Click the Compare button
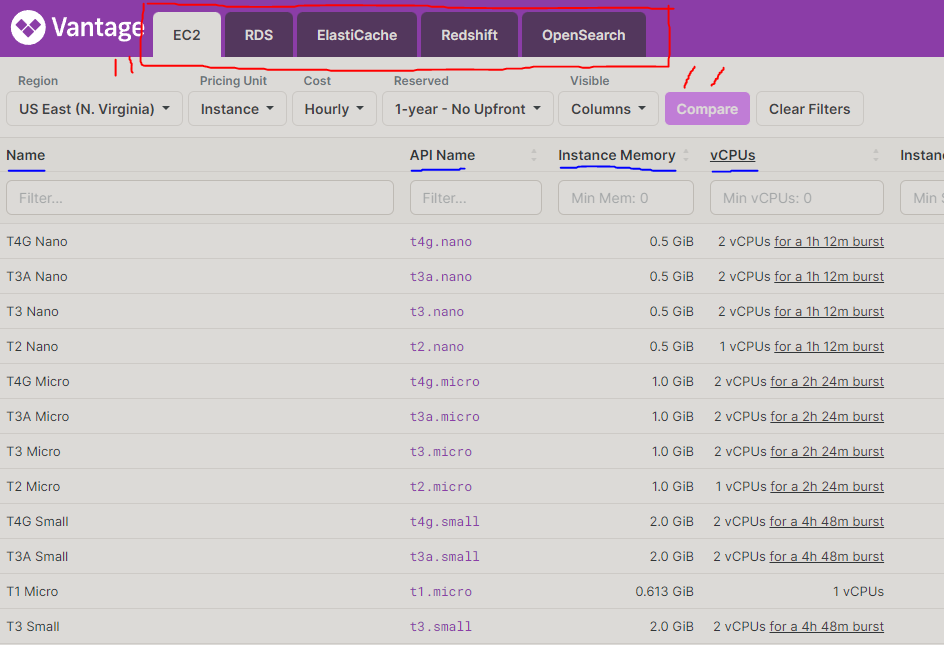944x645 pixels. (707, 109)
